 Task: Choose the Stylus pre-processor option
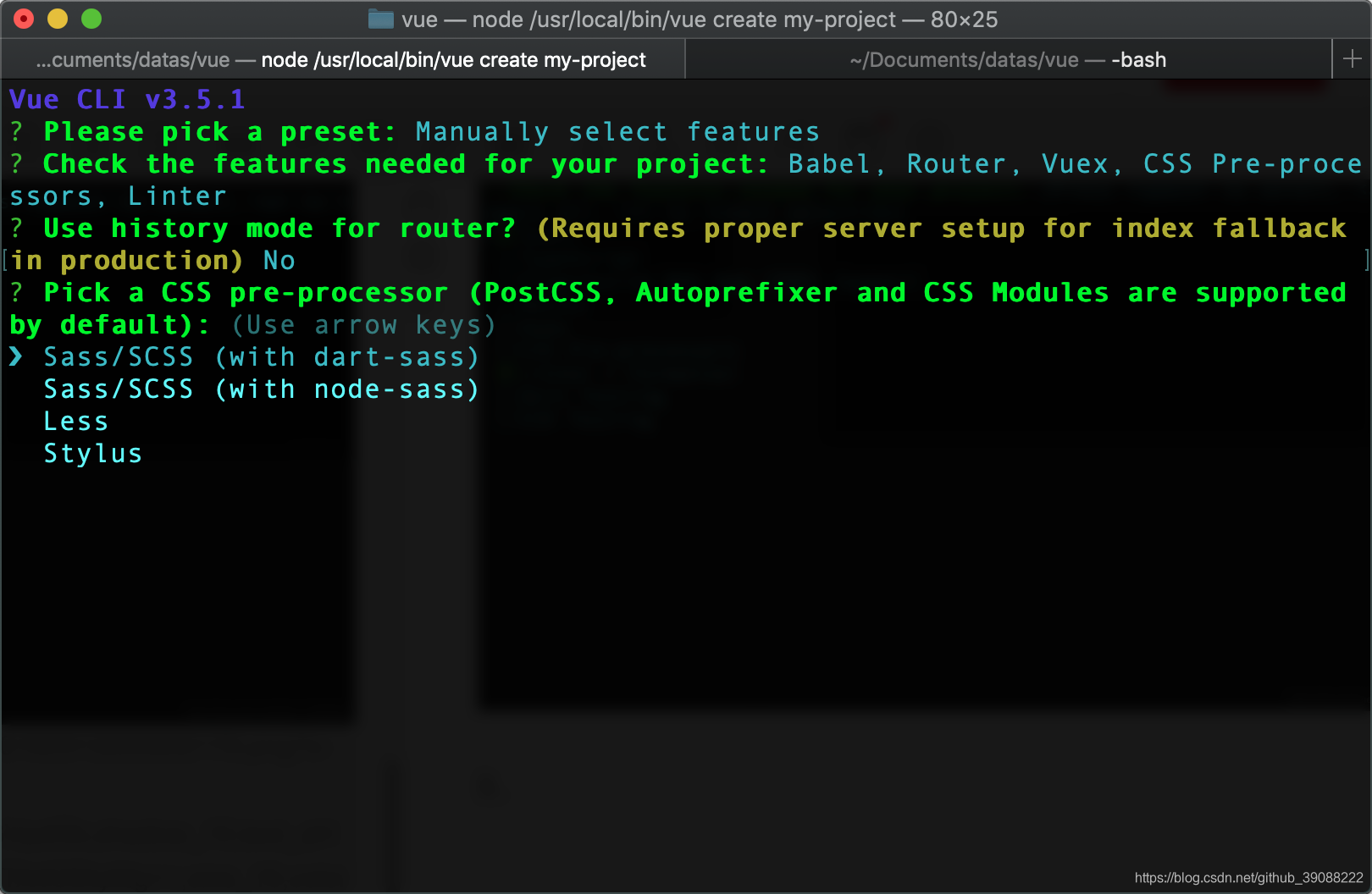pyautogui.click(x=92, y=454)
